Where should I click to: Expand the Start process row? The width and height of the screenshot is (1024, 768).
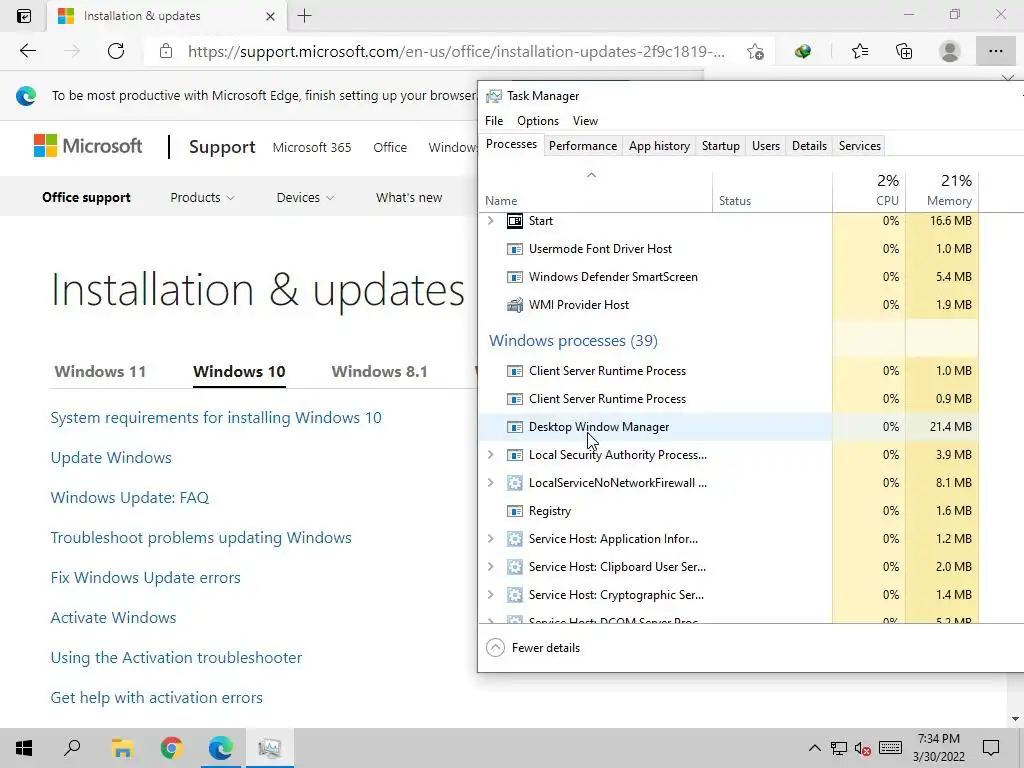491,221
